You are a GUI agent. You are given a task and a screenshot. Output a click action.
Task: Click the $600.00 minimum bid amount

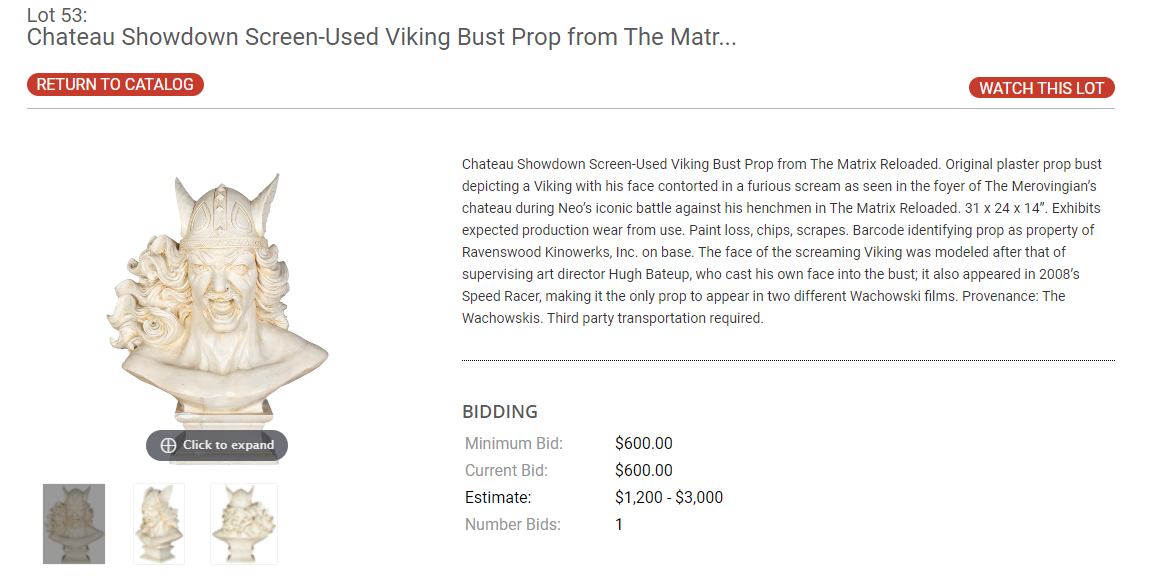click(x=643, y=443)
